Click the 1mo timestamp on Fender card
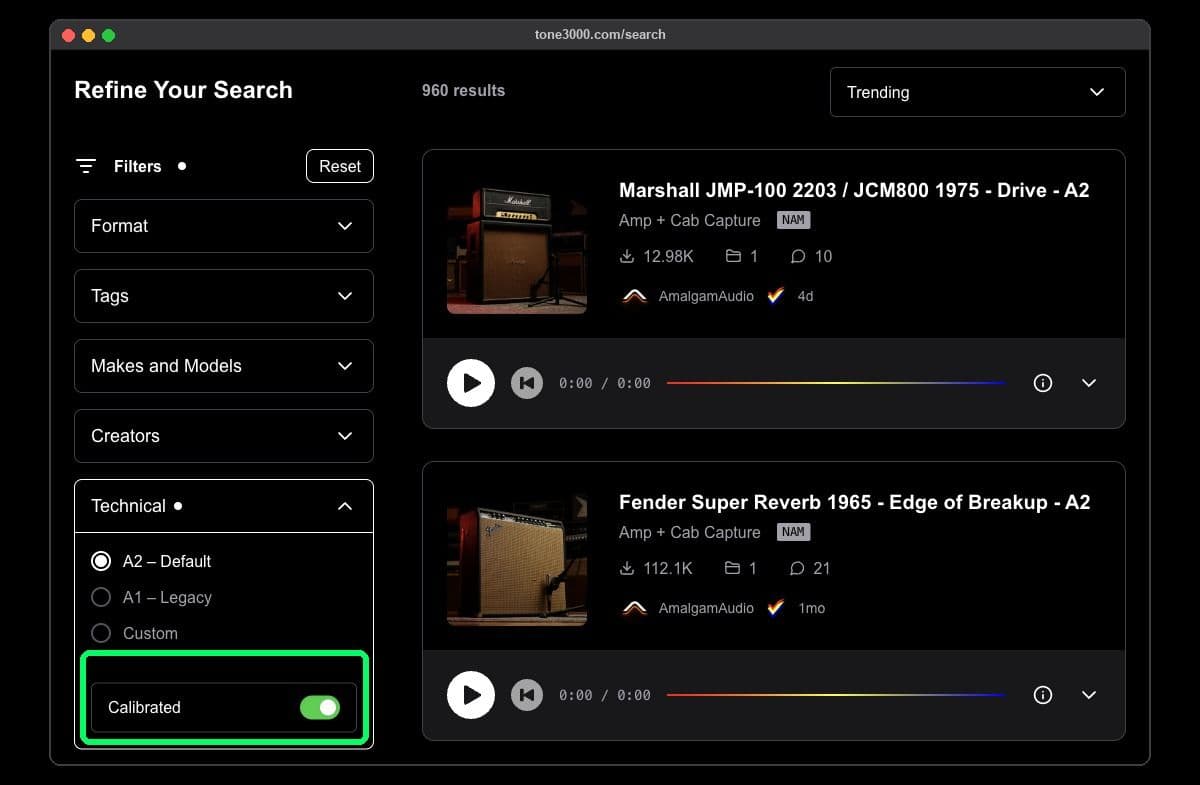1200x785 pixels. pyautogui.click(x=812, y=609)
